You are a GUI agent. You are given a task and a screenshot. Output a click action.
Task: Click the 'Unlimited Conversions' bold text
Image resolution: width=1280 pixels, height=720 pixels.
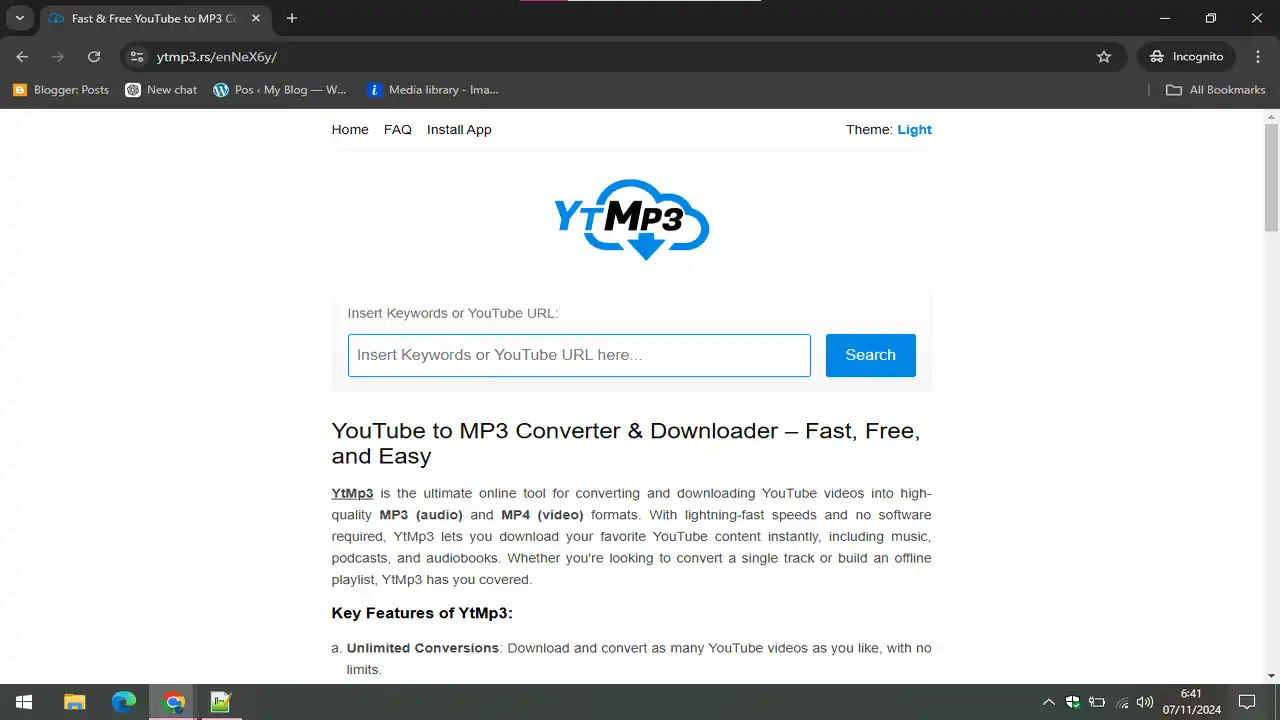click(x=423, y=648)
